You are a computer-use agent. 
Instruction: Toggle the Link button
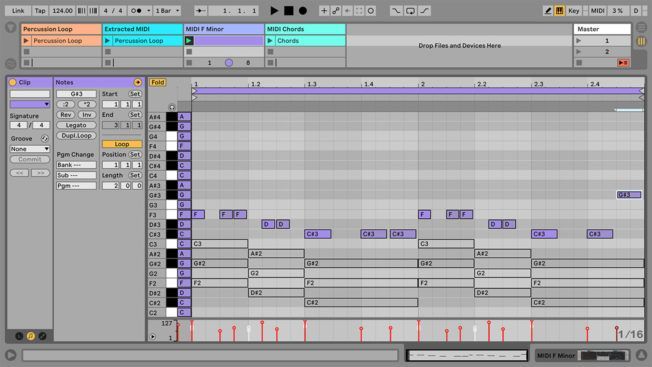coord(17,11)
